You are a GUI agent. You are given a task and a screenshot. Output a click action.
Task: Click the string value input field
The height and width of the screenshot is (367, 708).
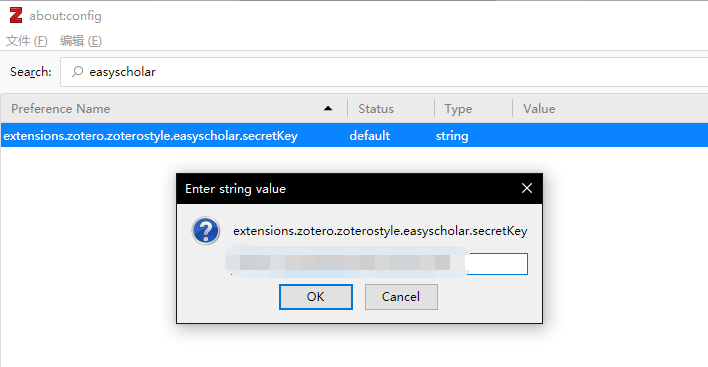point(379,264)
